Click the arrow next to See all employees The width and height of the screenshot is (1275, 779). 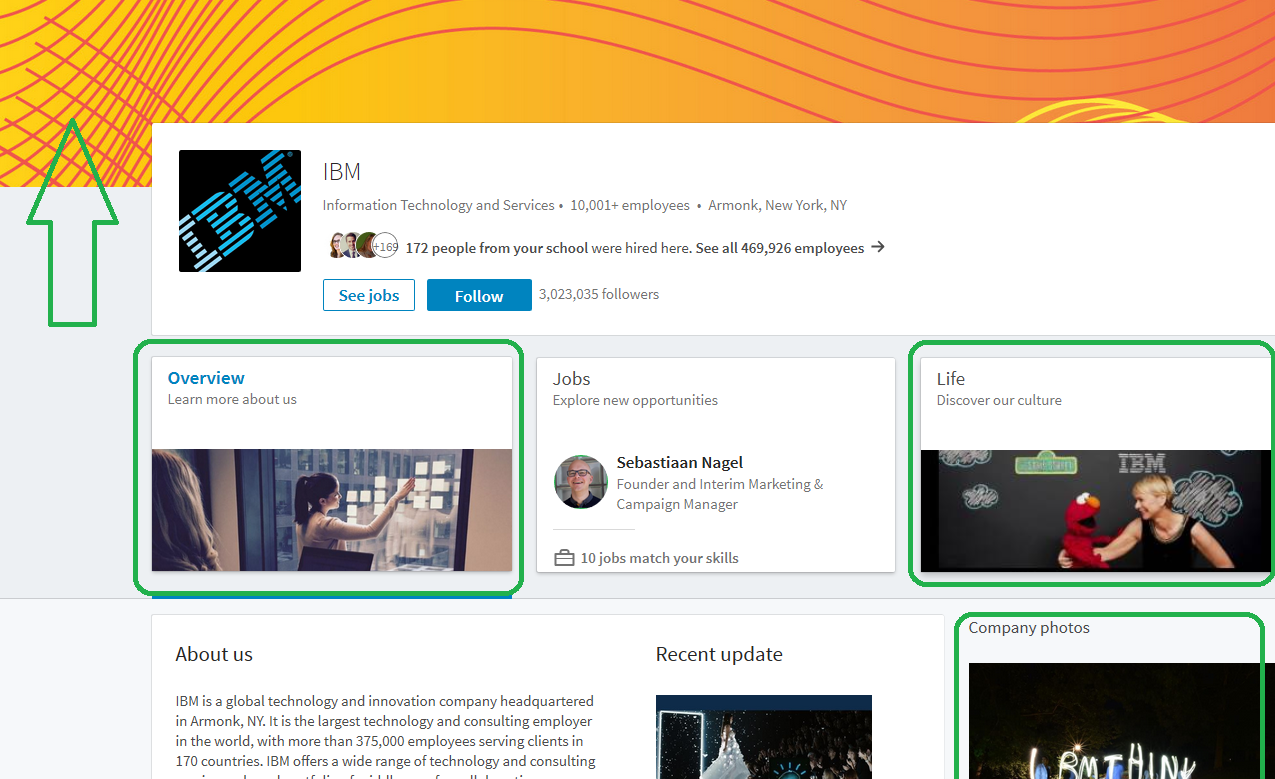[x=878, y=247]
